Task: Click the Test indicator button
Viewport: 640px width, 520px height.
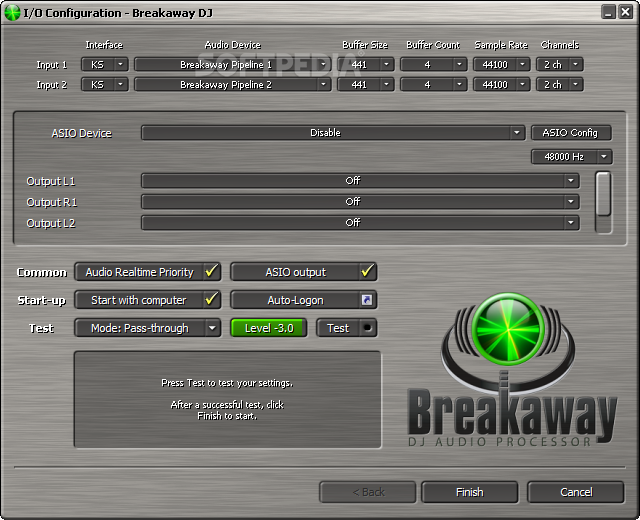Action: 347,328
